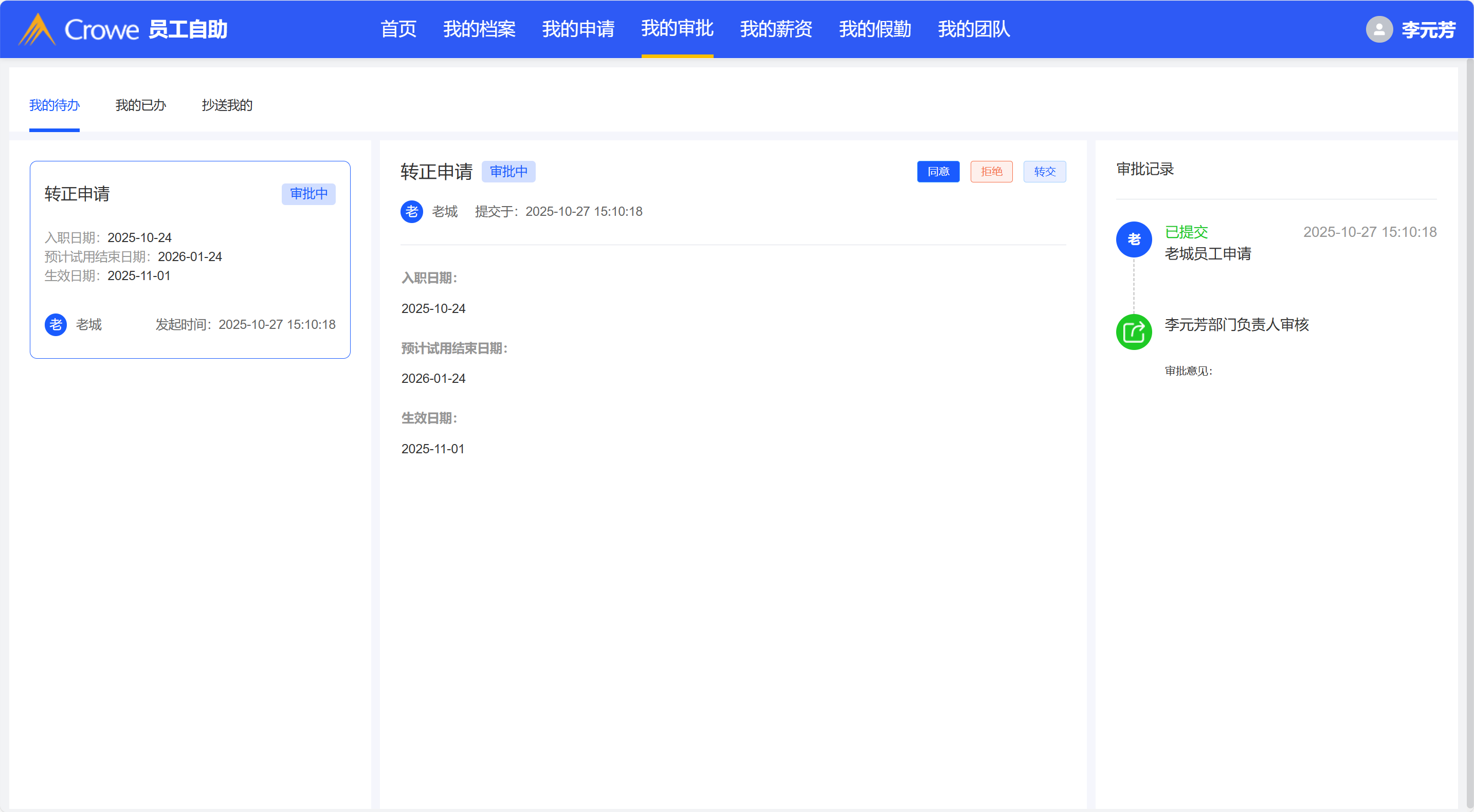Switch to the 我的已办 tab
The height and width of the screenshot is (812, 1474).
coord(140,105)
